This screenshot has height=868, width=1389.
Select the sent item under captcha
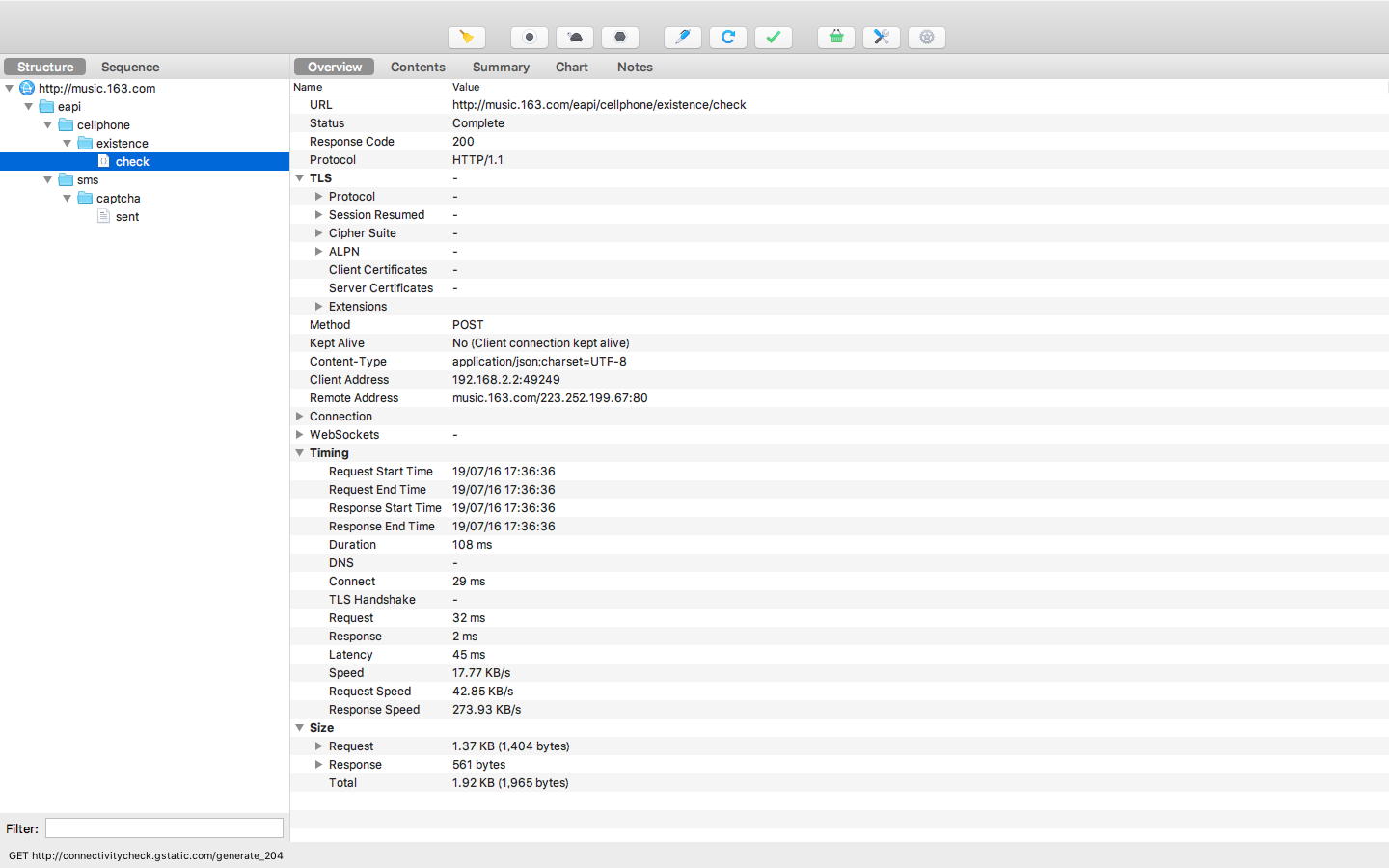point(125,216)
